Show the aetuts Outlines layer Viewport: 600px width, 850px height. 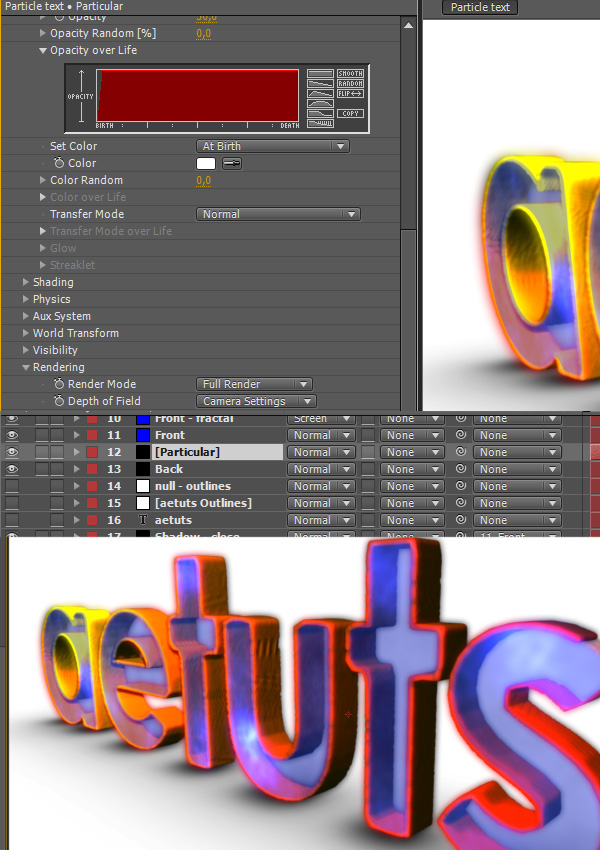[x=12, y=503]
